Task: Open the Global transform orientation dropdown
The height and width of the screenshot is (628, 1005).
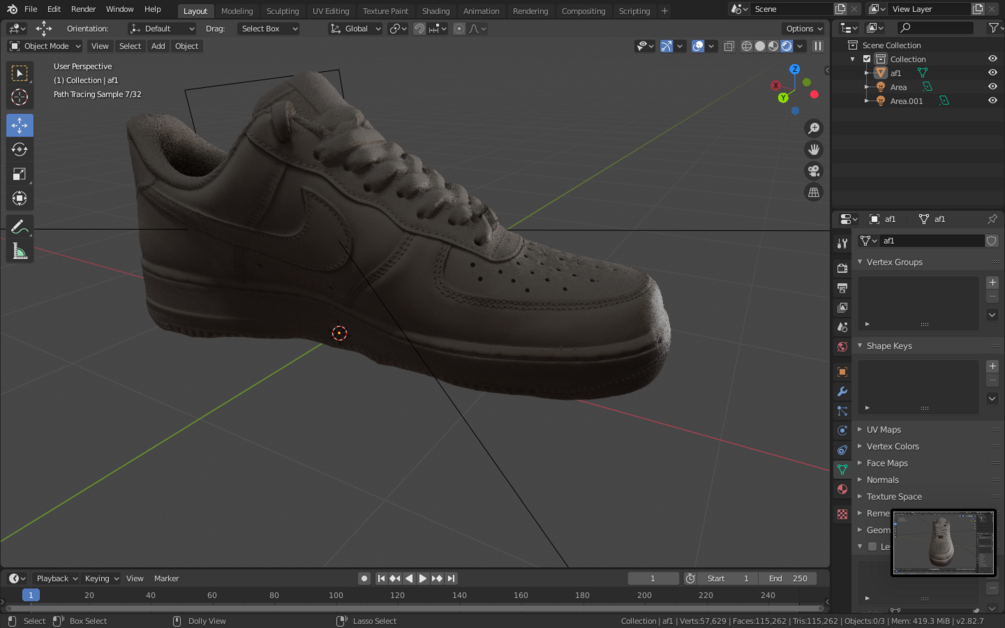Action: pos(356,29)
